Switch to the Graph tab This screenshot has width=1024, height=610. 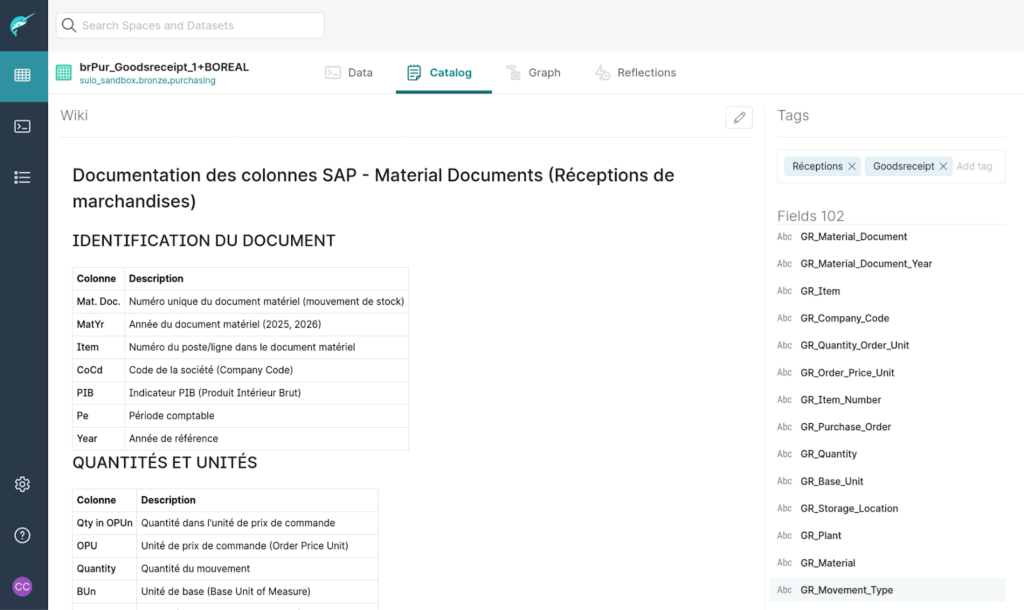tap(533, 73)
